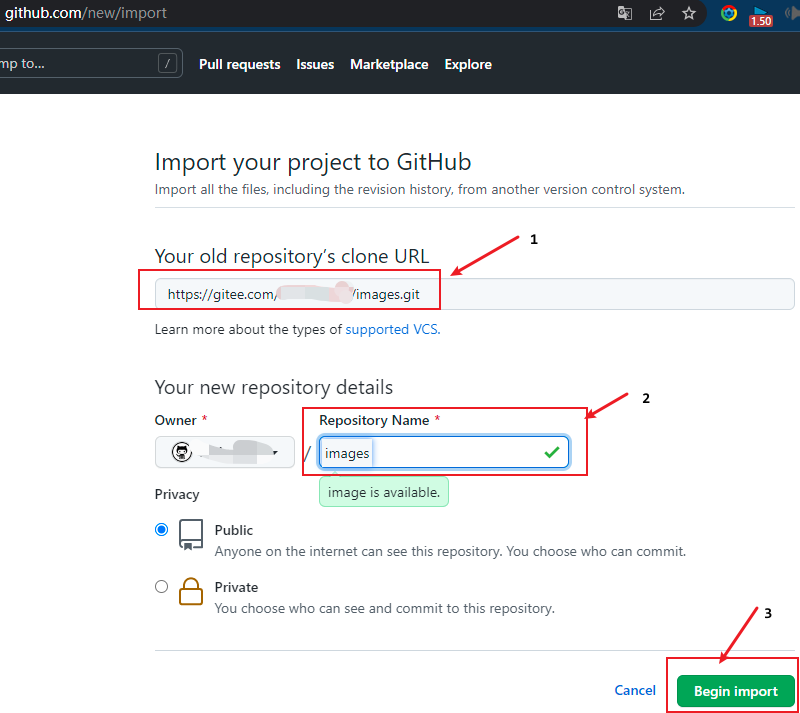Click the 'Public' privacy label
The height and width of the screenshot is (713, 800).
[x=234, y=530]
